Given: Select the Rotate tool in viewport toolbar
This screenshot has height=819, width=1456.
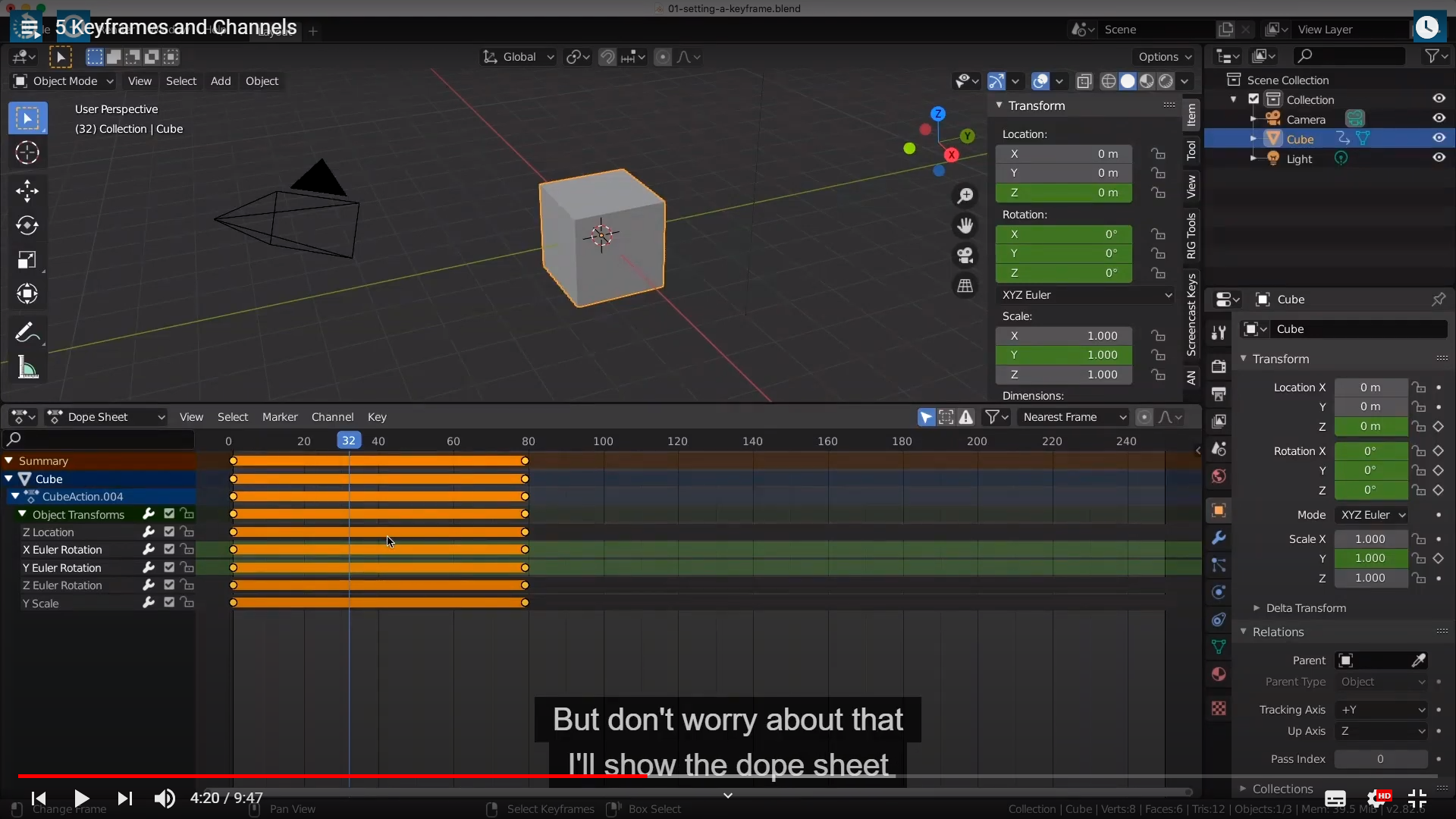Looking at the screenshot, I should click(x=27, y=225).
